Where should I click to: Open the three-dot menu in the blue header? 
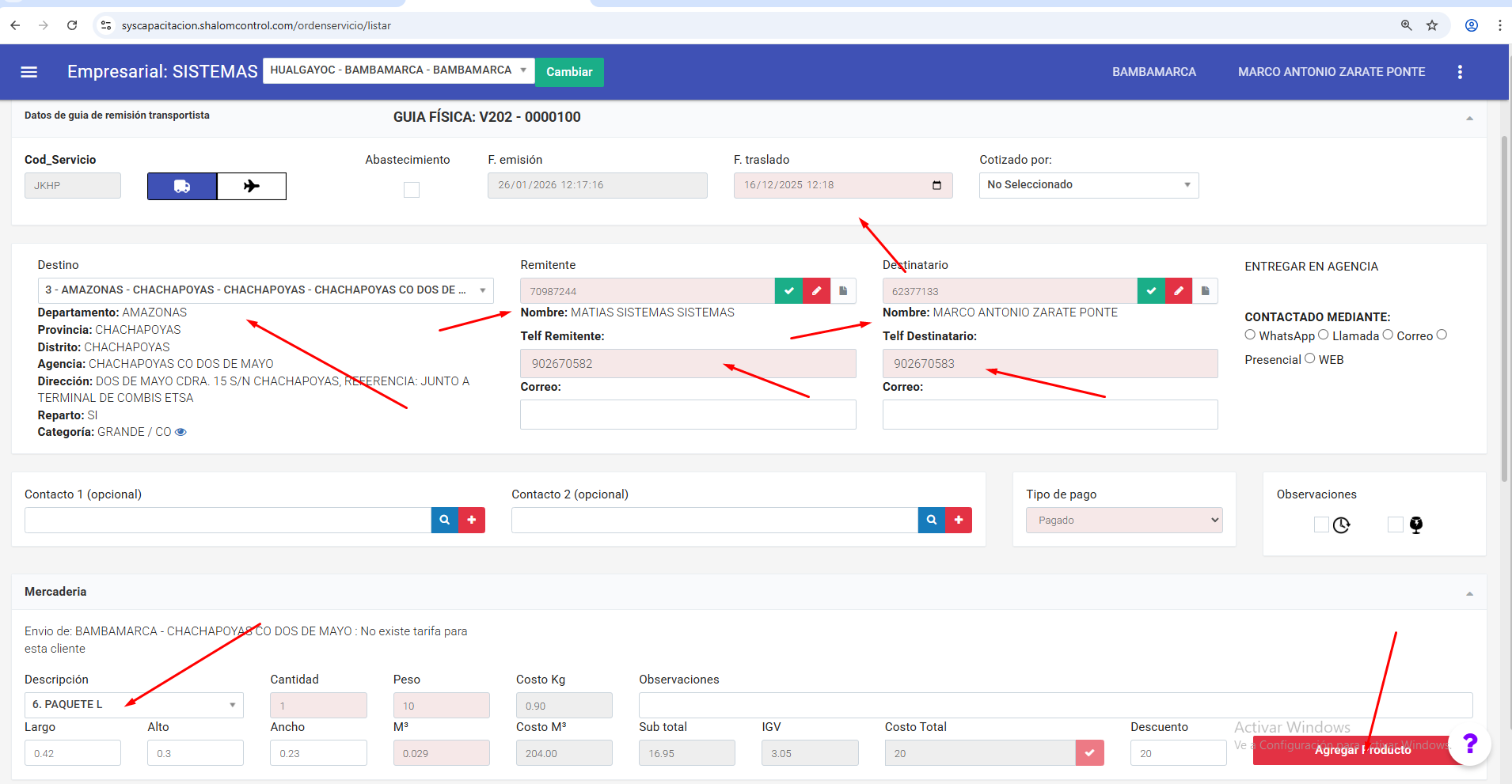pos(1460,72)
